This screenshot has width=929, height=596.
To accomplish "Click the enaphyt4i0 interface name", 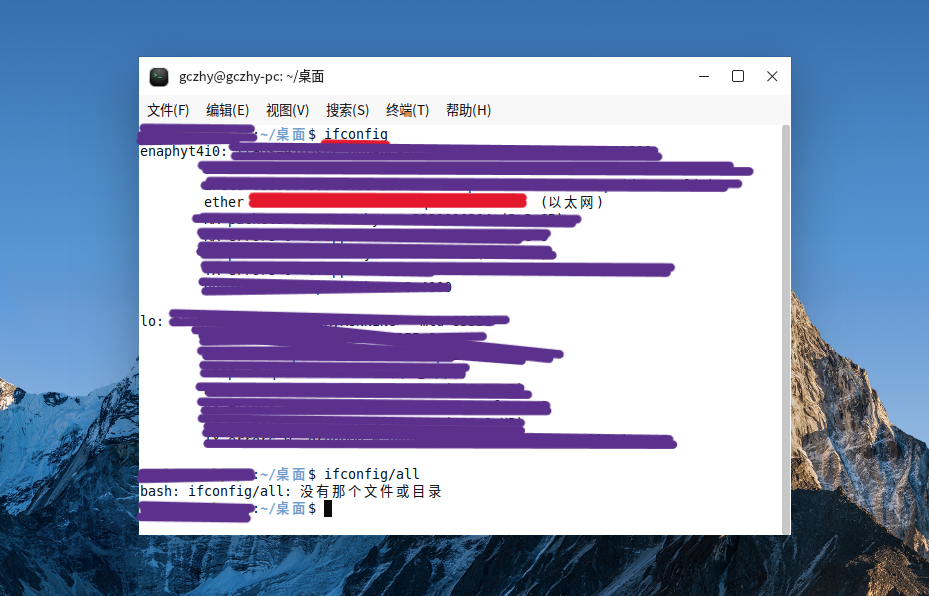I will click(x=183, y=151).
